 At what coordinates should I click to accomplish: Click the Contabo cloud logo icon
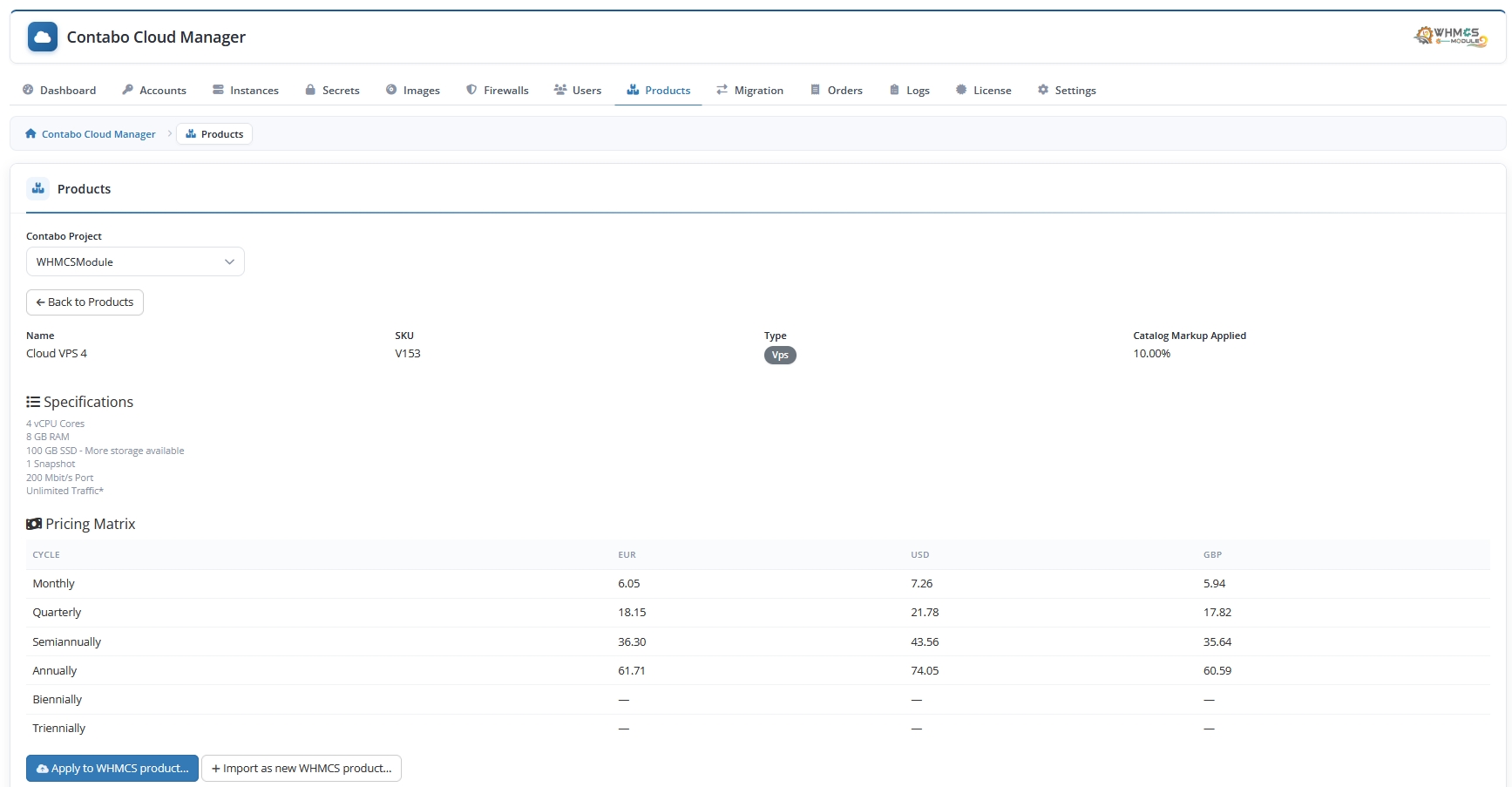43,37
